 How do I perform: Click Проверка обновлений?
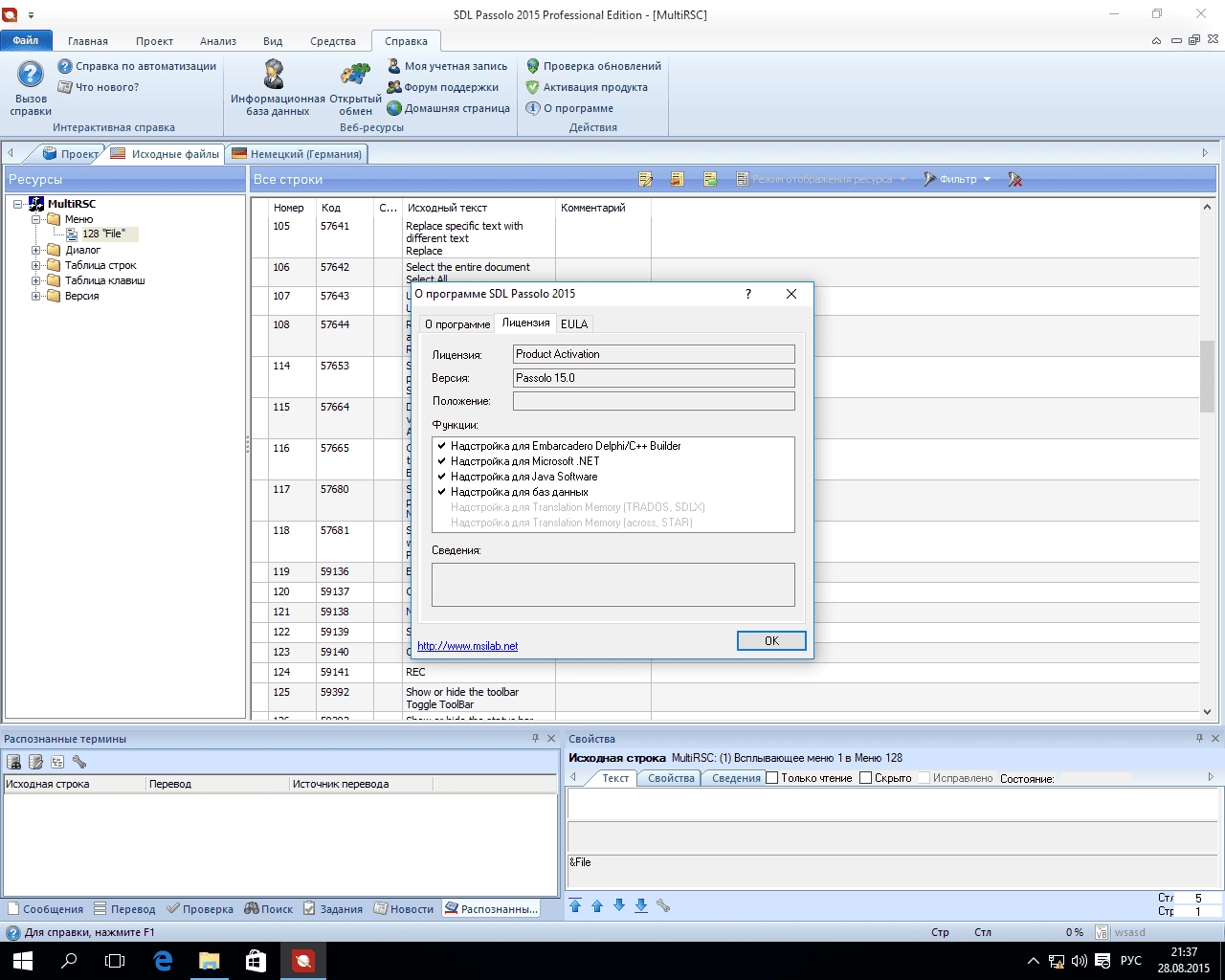(x=593, y=66)
